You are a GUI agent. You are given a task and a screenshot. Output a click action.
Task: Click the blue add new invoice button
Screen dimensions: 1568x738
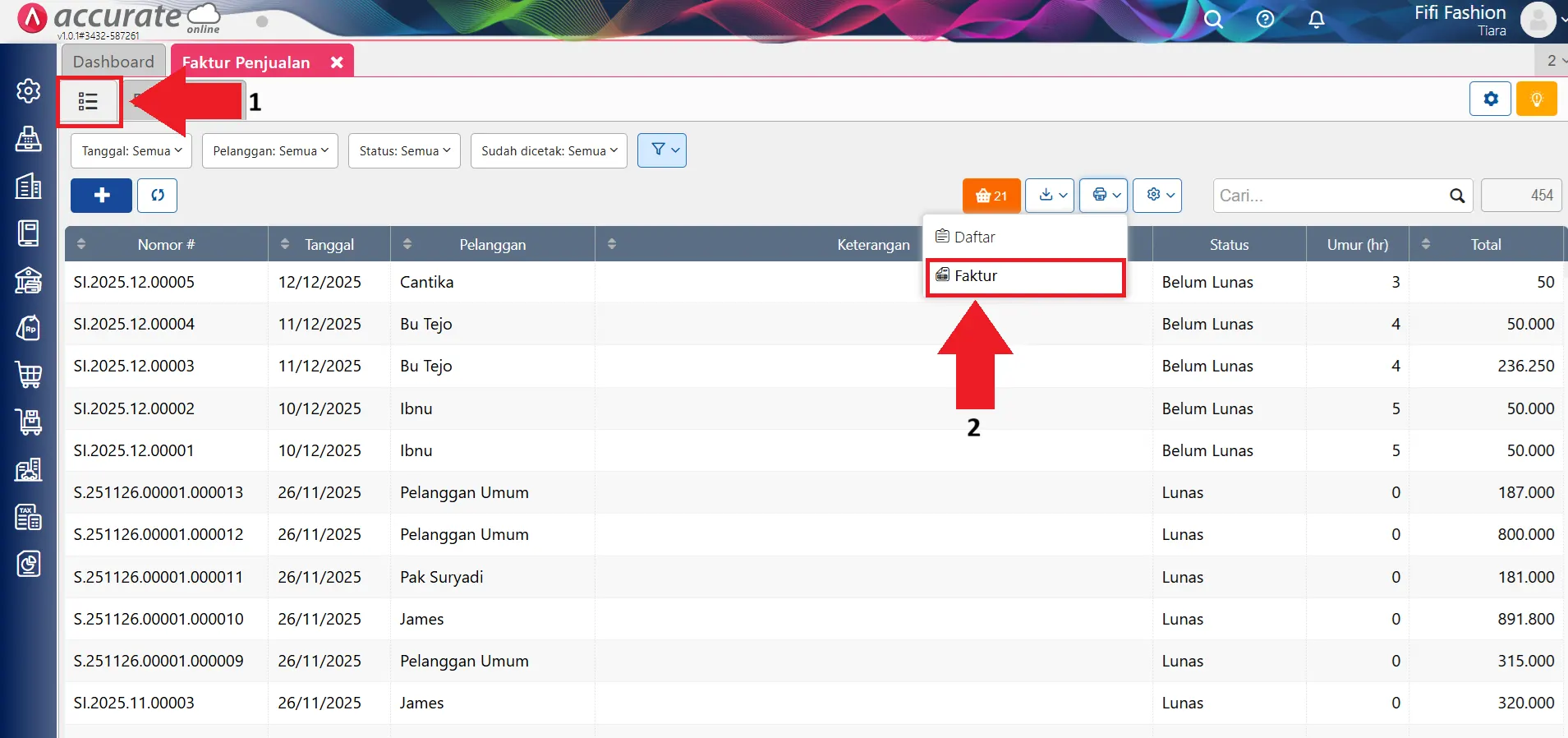[x=101, y=196]
